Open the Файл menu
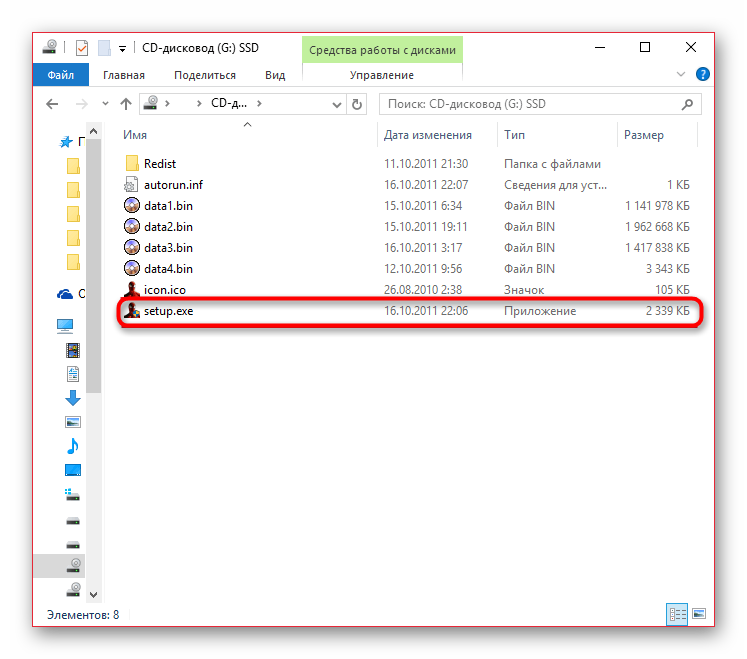Image resolution: width=747 pixels, height=659 pixels. pyautogui.click(x=61, y=75)
